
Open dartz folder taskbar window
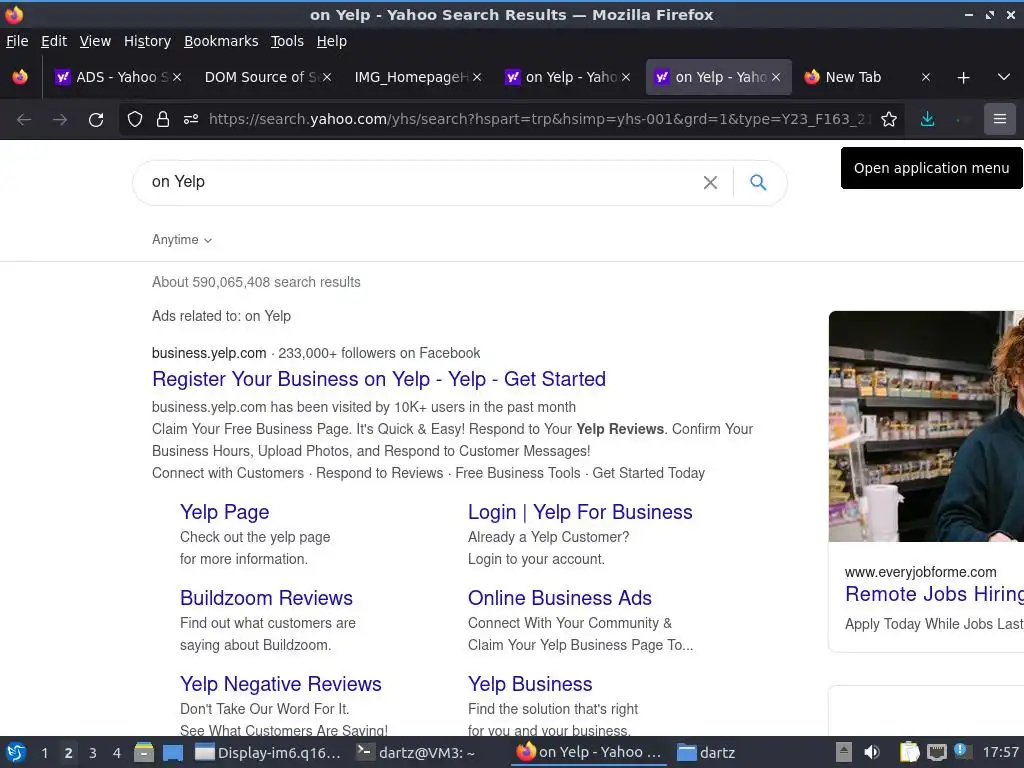pos(707,752)
